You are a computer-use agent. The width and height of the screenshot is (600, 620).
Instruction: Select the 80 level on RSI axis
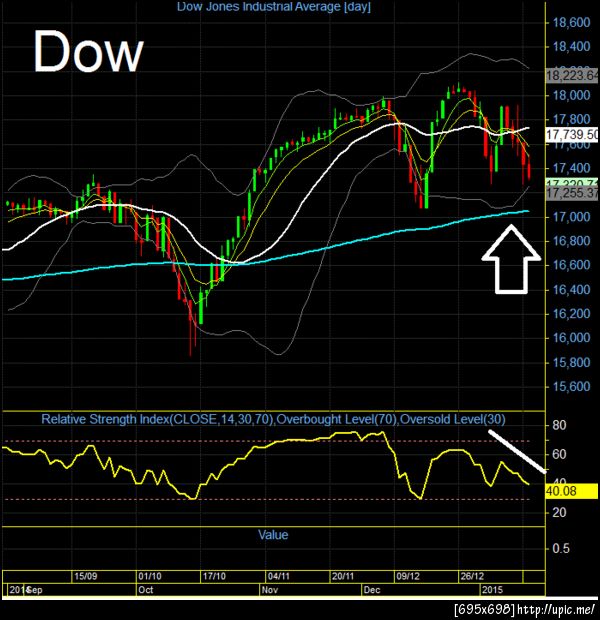coord(559,425)
